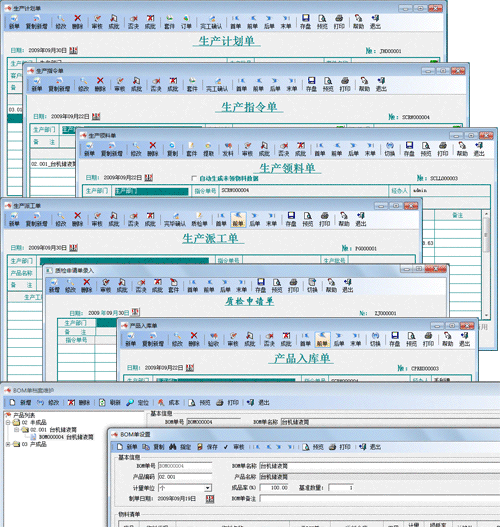
Task: Click 完毕确认 icon in 生产派工单 toolbar
Action: pos(175,219)
